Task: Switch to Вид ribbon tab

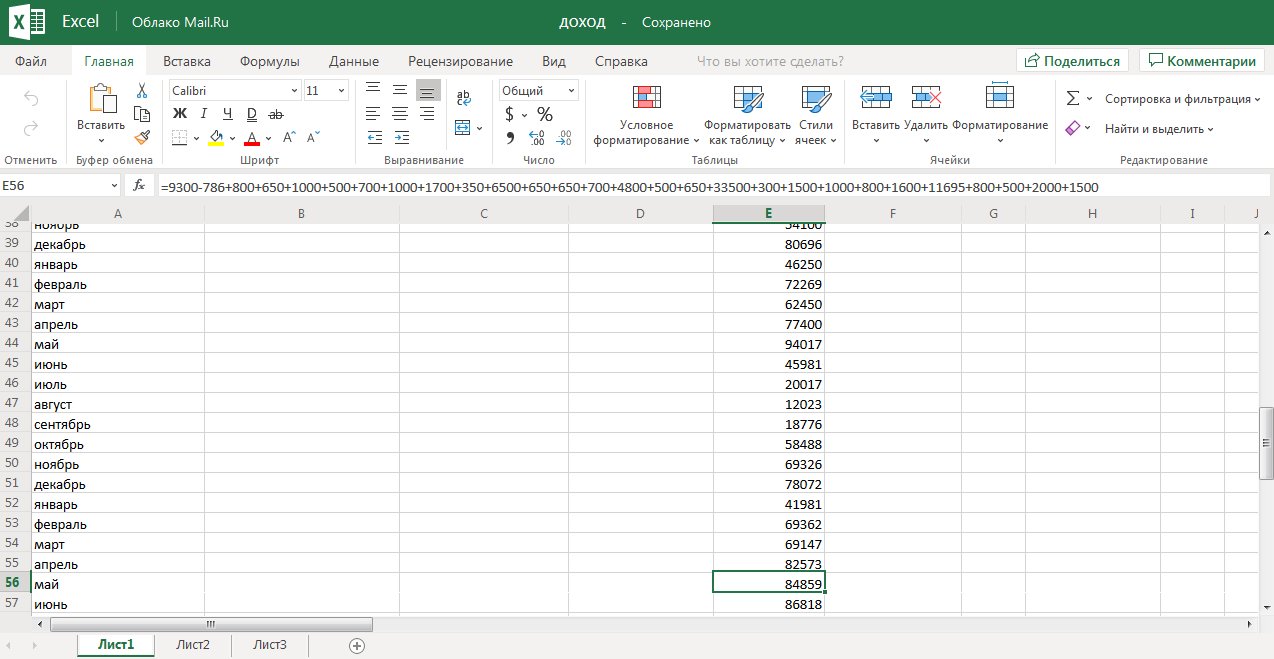Action: coord(554,61)
